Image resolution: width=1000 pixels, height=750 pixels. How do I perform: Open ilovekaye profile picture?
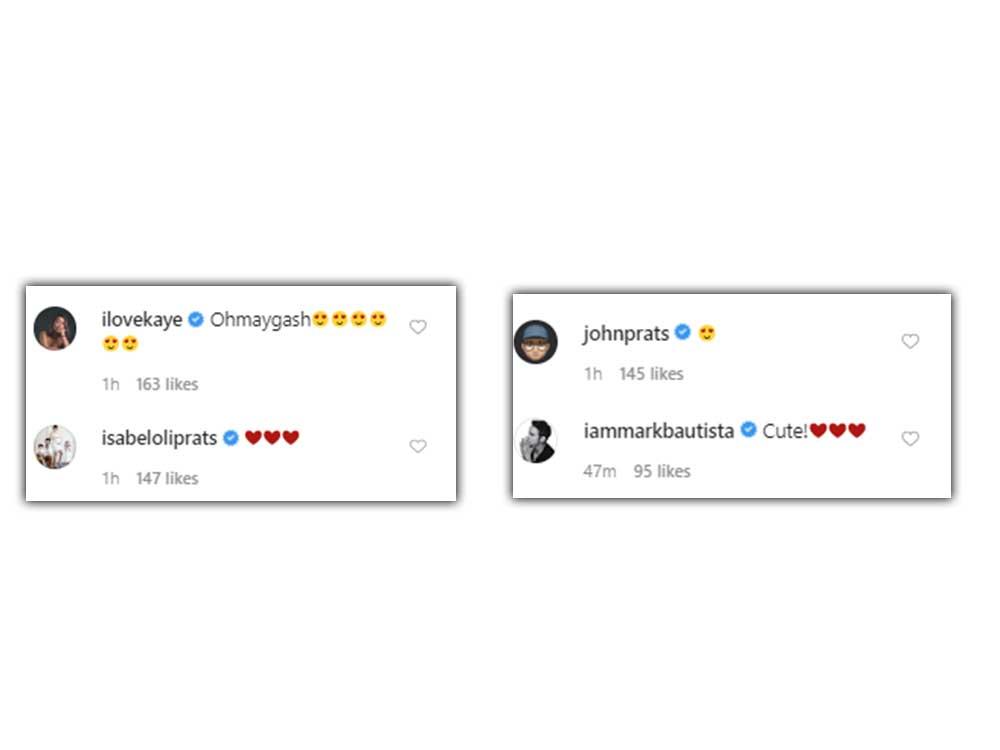click(55, 328)
